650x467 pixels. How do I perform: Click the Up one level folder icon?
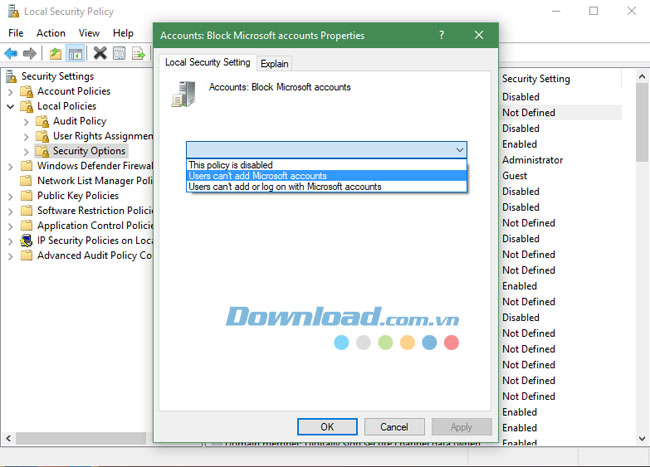55,53
